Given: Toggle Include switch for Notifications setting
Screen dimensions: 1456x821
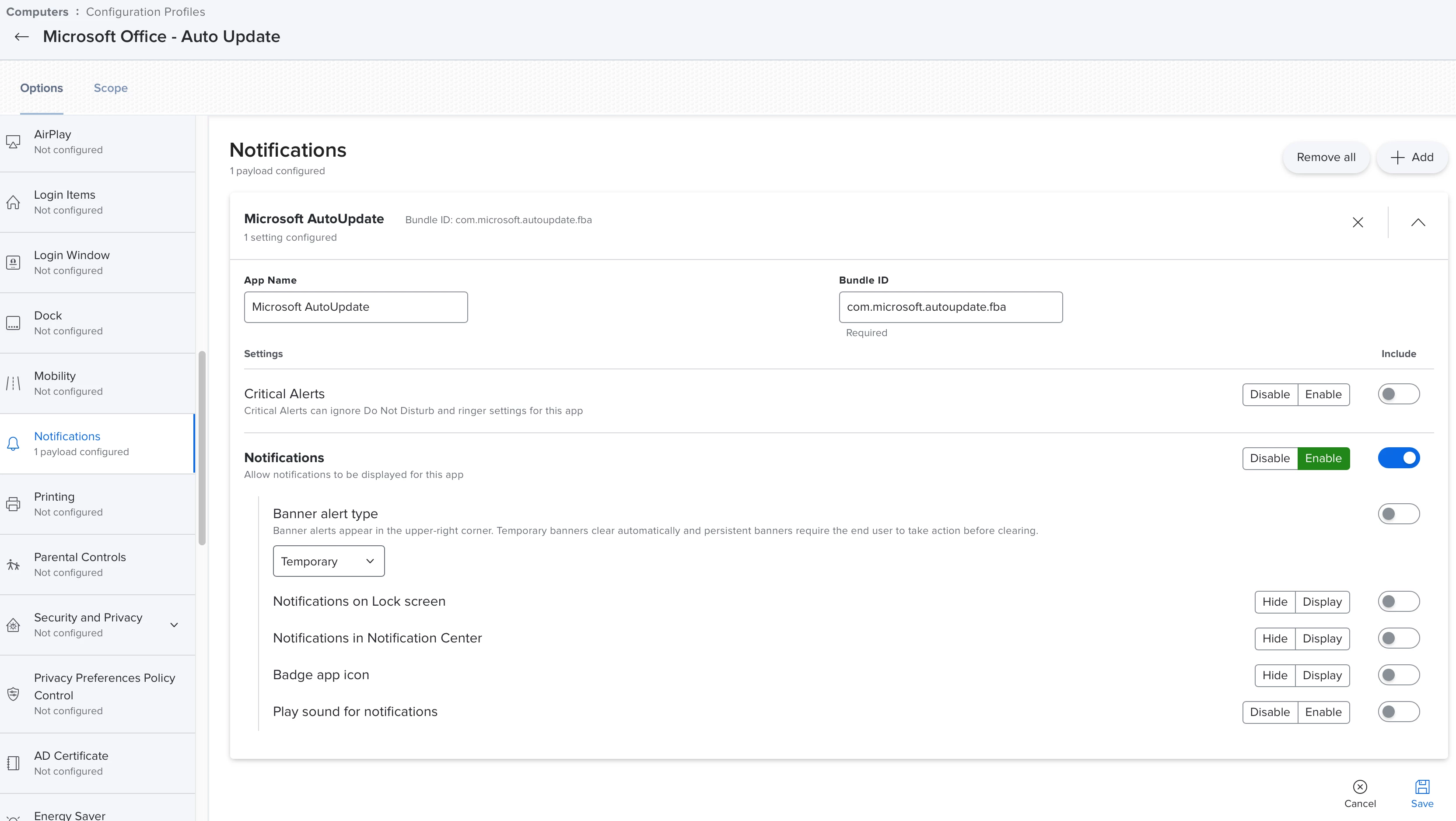Looking at the screenshot, I should [1398, 458].
